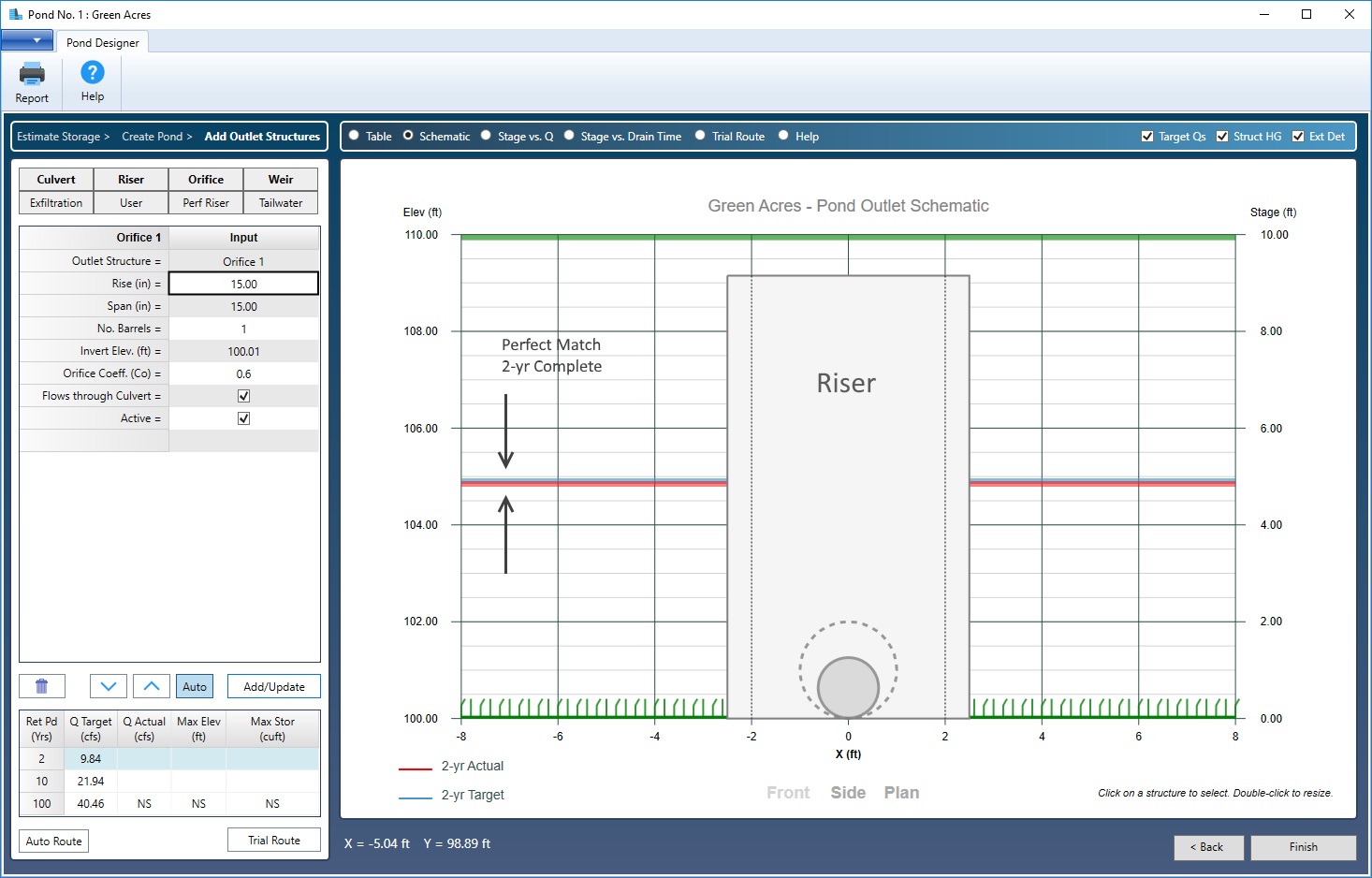Toggle the Target Qs checkbox

coord(1147,137)
